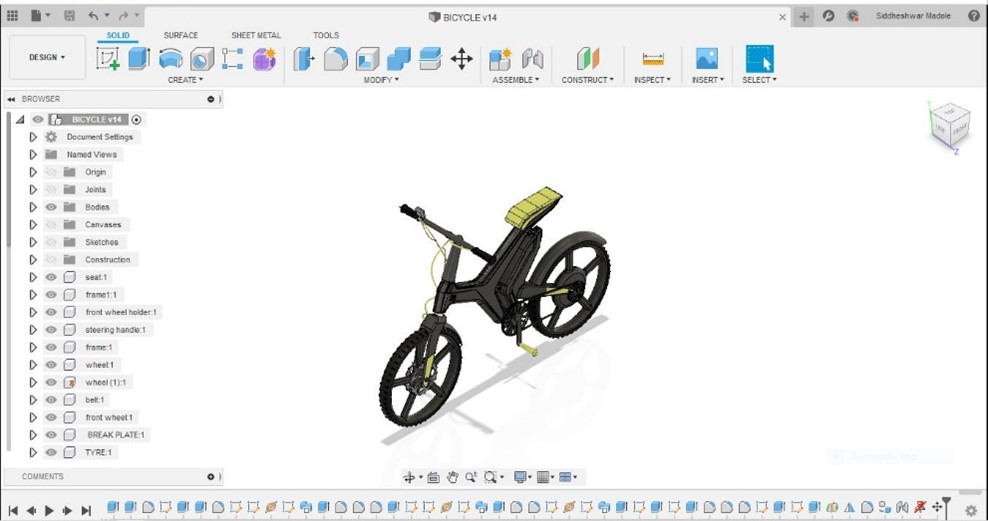Open the DESIGN workspace dropdown
The height and width of the screenshot is (521, 988).
(47, 57)
